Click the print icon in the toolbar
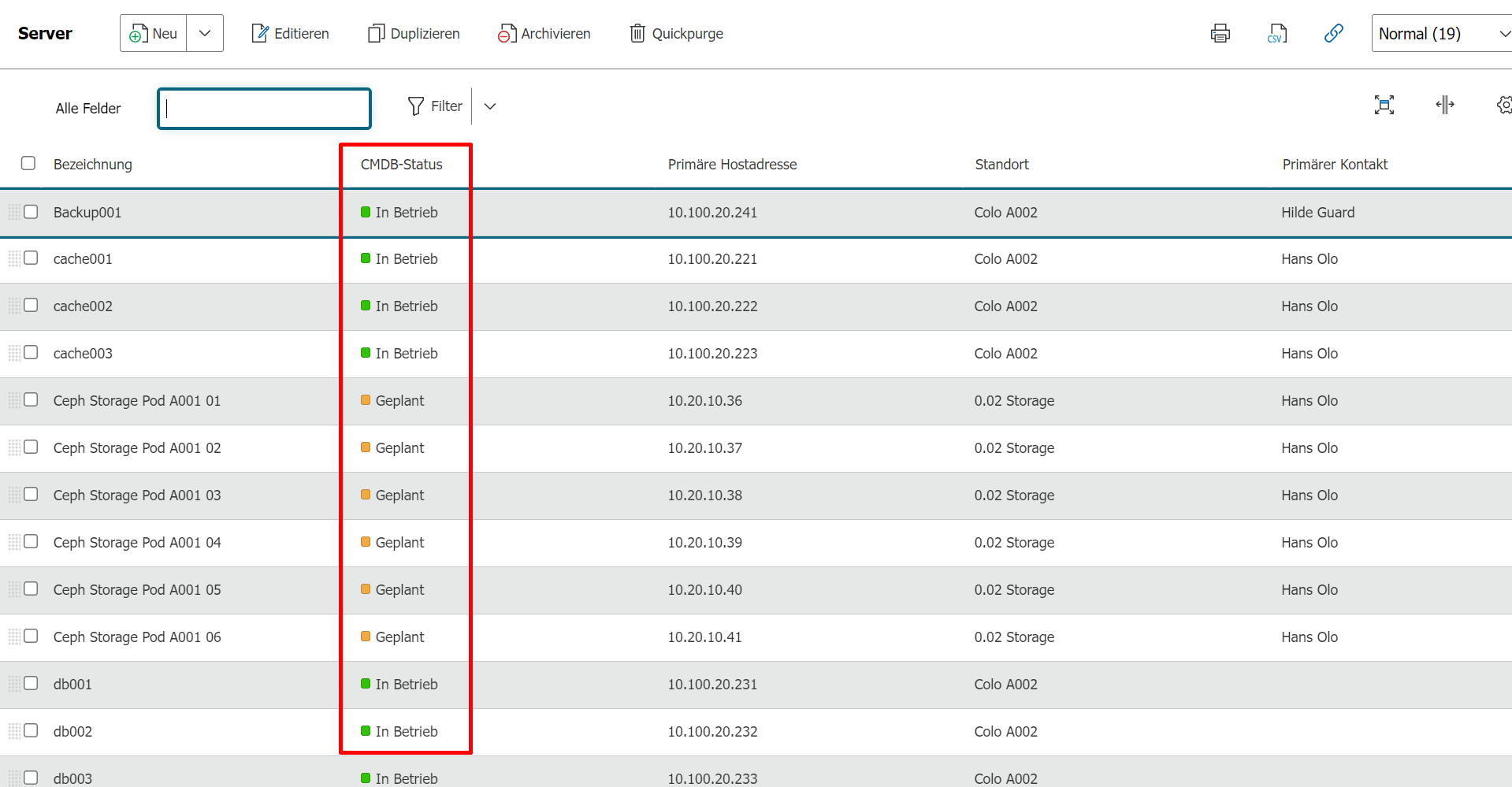This screenshot has height=787, width=1512. click(1220, 33)
